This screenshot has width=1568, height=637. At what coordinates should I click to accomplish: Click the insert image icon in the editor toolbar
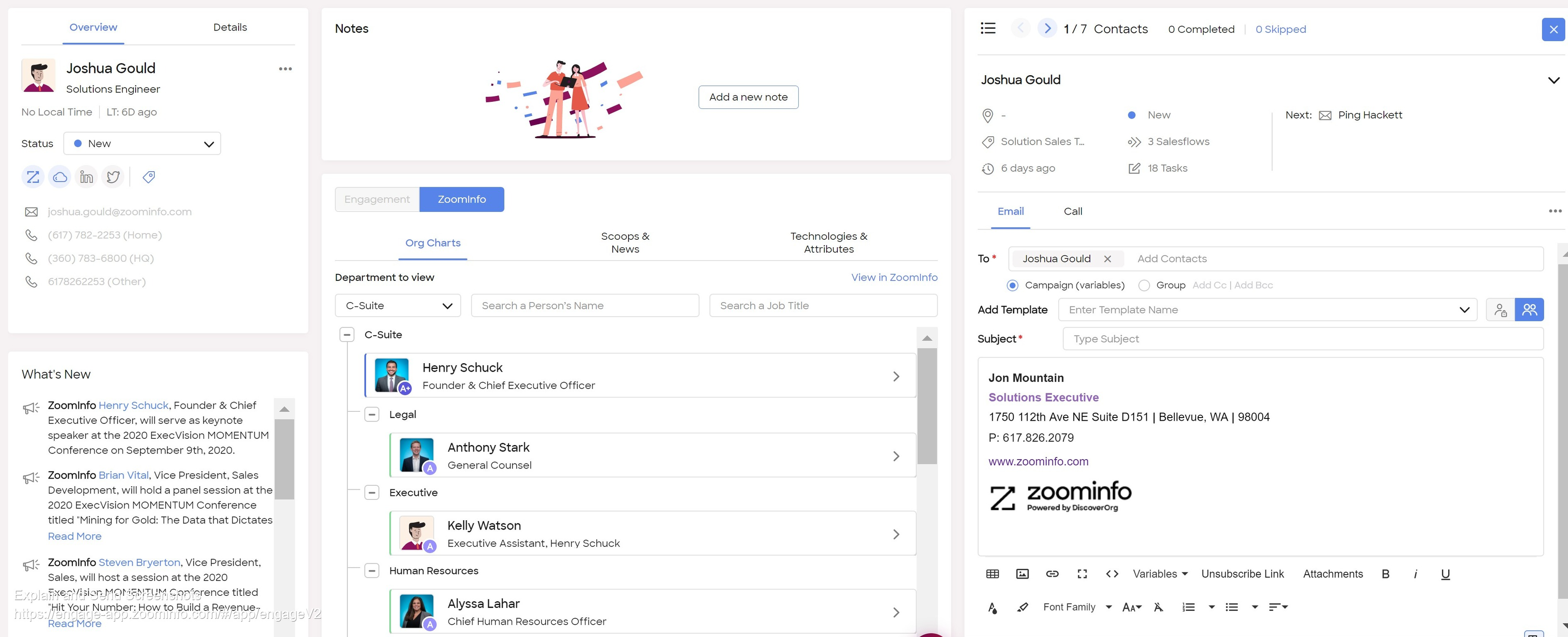pyautogui.click(x=1022, y=574)
